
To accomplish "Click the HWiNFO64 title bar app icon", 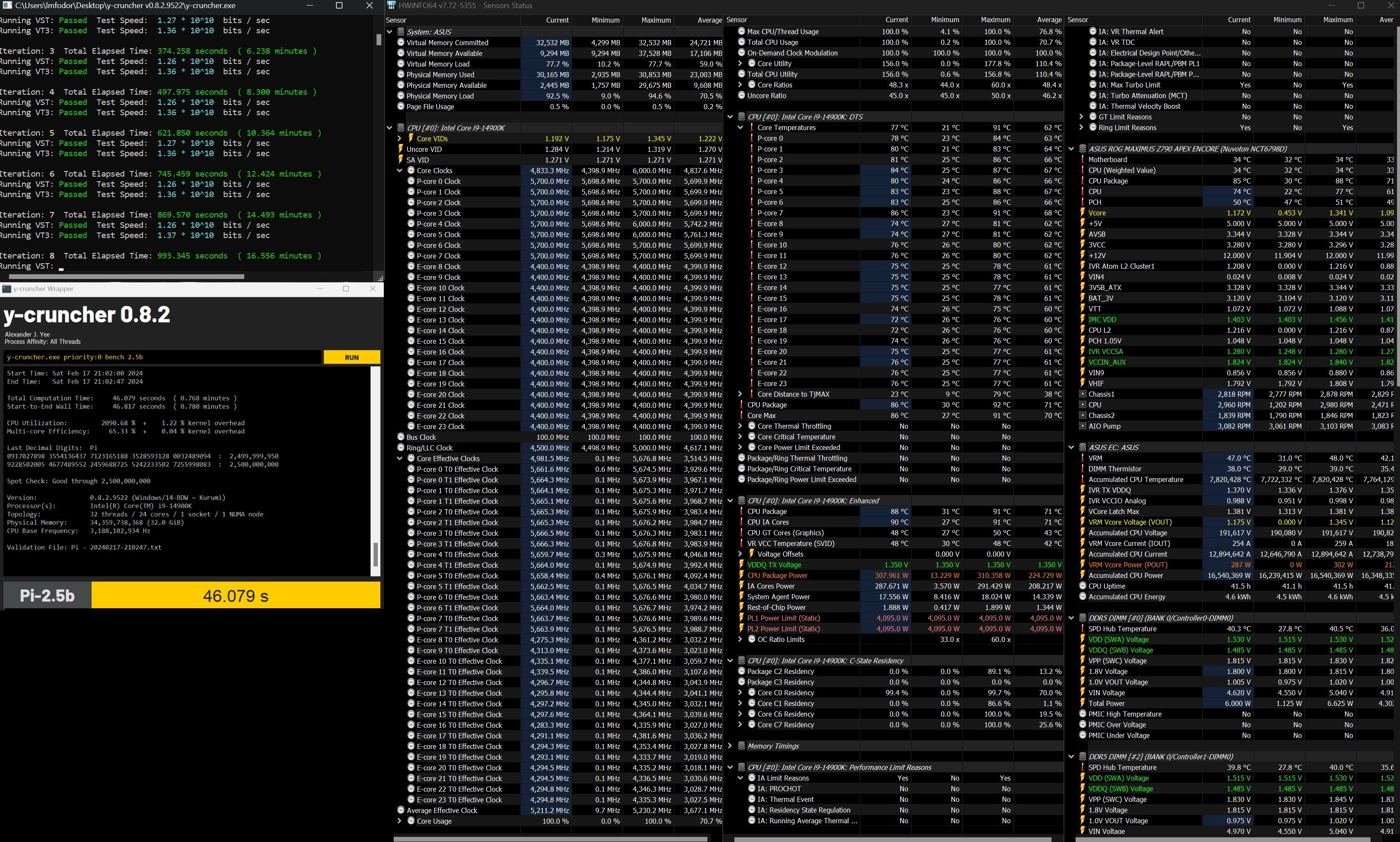I will click(x=391, y=6).
